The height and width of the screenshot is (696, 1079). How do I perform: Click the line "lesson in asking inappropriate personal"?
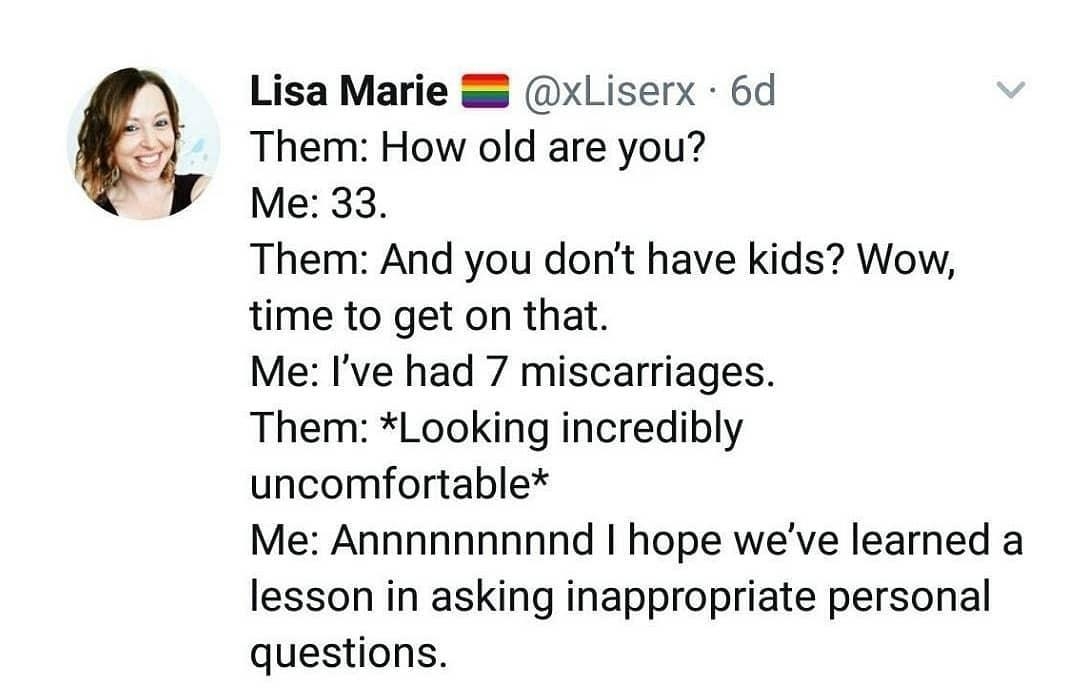[619, 597]
